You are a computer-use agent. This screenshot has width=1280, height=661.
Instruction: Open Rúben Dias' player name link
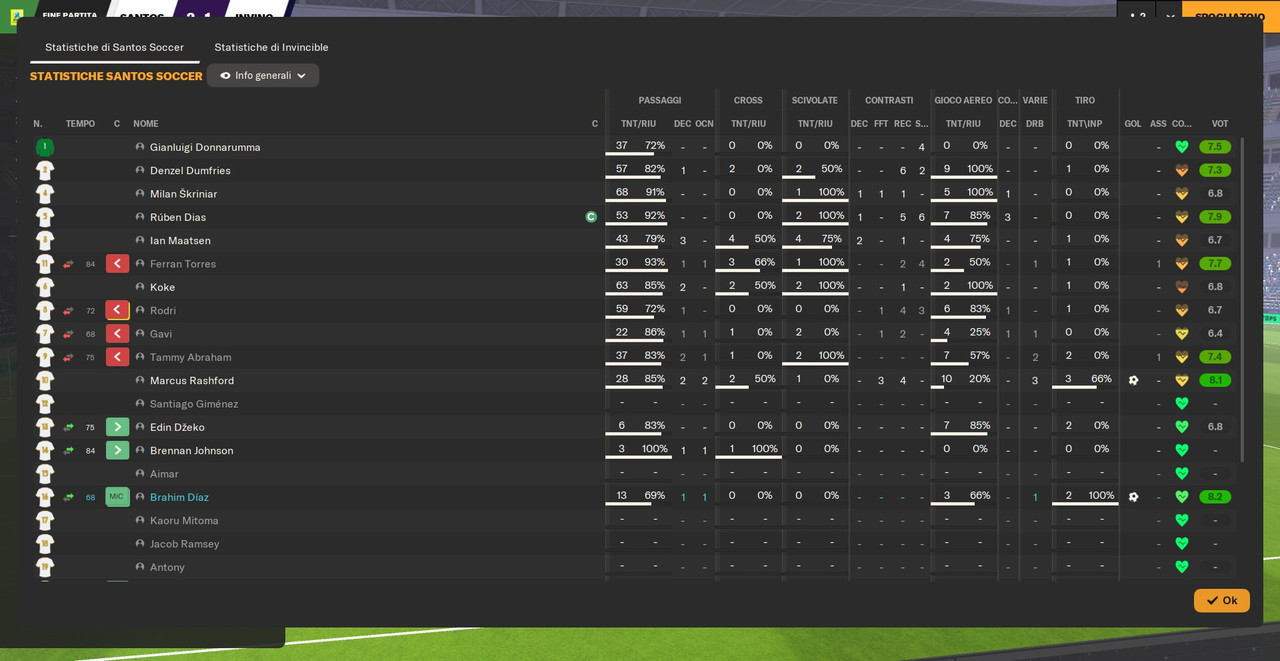click(x=178, y=217)
